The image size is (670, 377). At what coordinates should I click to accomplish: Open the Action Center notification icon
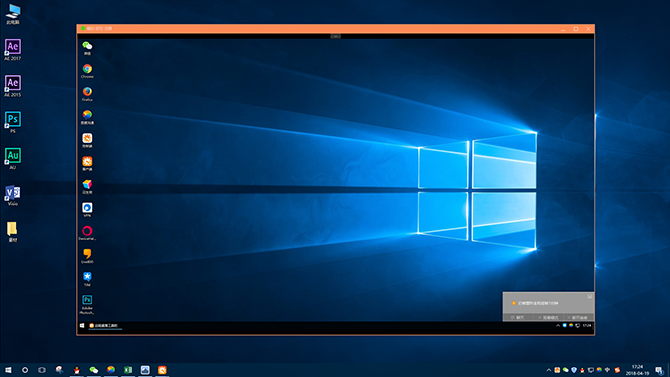[x=659, y=370]
